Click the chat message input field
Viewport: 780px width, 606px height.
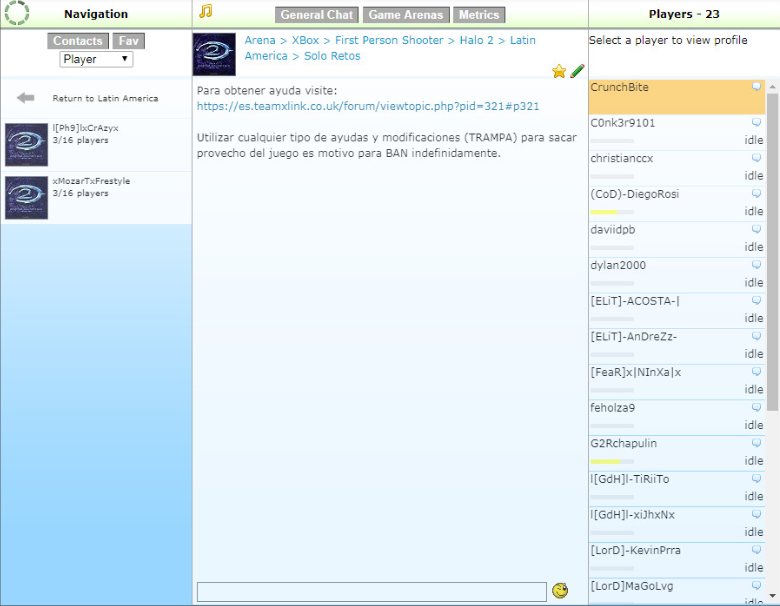pyautogui.click(x=372, y=592)
